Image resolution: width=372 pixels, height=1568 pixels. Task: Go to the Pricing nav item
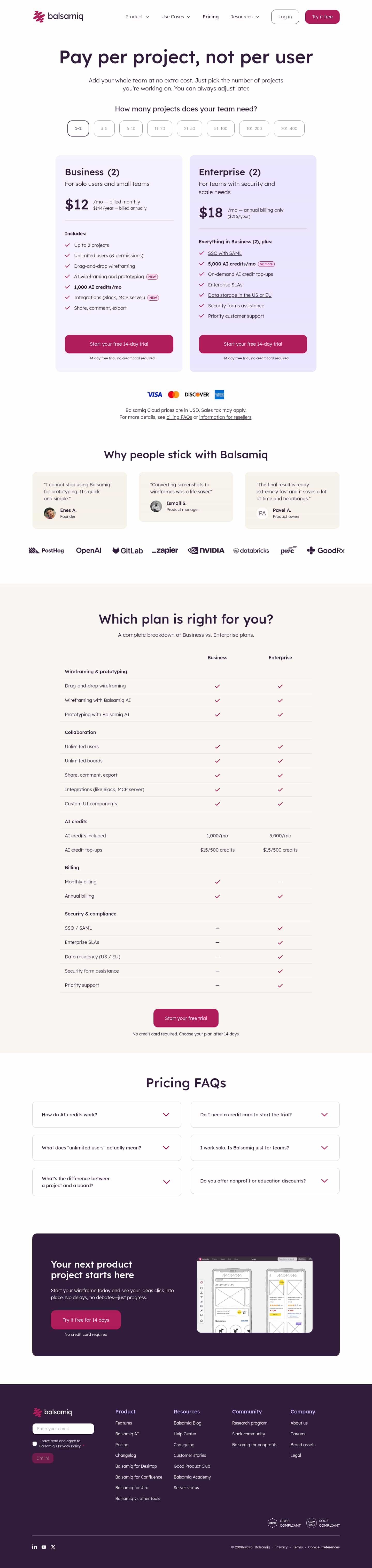coord(210,17)
